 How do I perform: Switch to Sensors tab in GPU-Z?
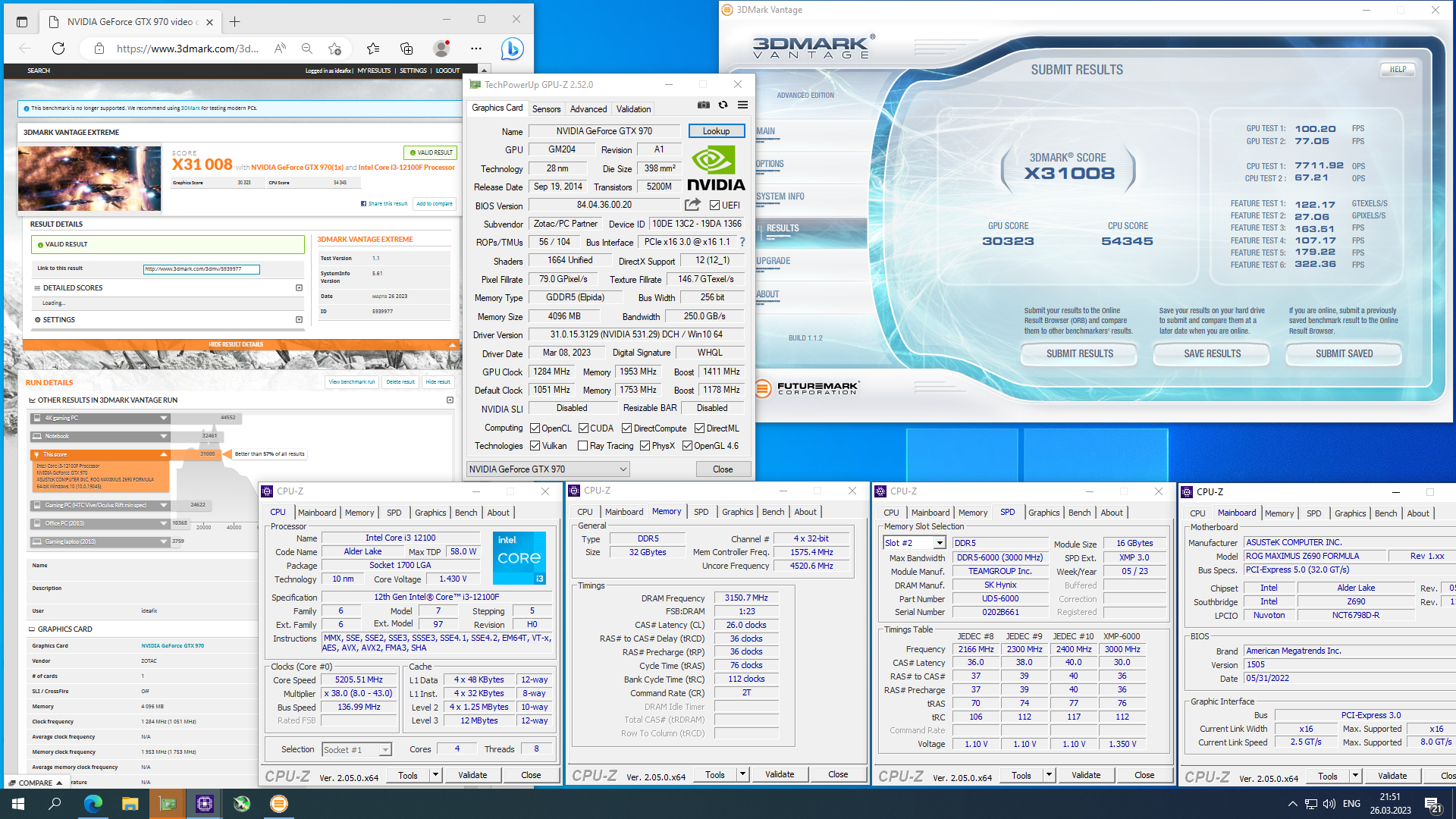tap(546, 109)
